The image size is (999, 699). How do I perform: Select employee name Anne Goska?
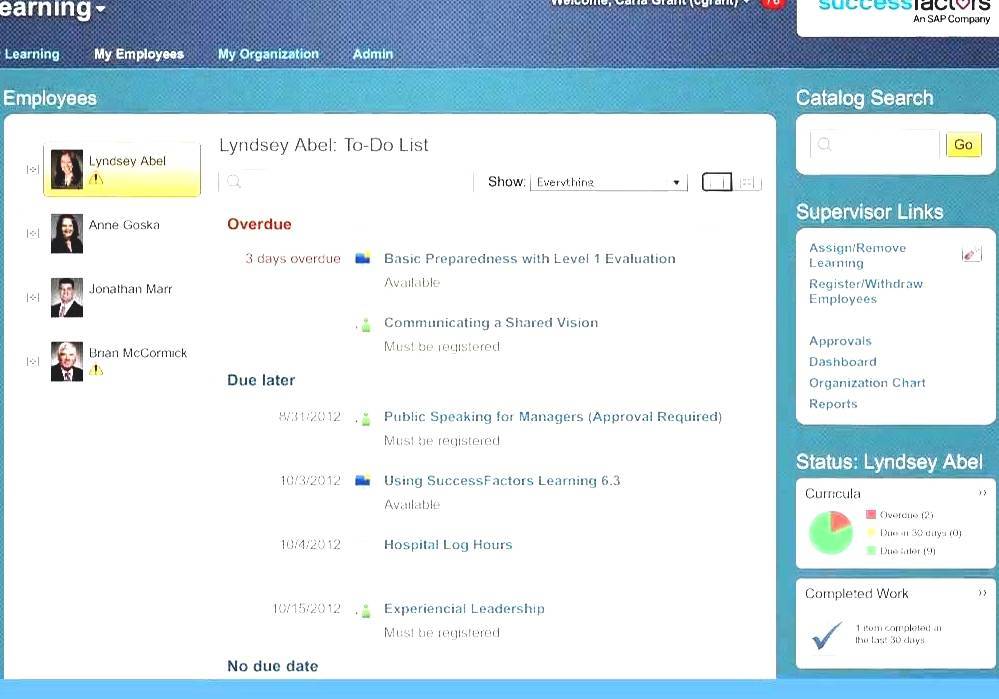pyautogui.click(x=124, y=225)
